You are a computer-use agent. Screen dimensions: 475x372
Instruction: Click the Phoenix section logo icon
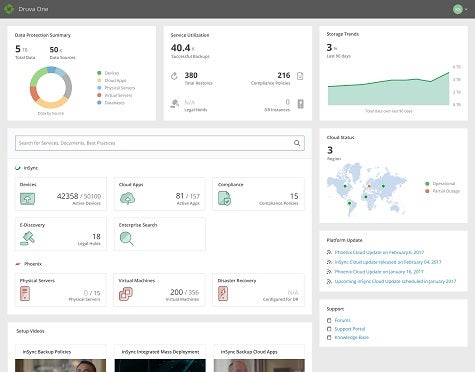(18, 264)
